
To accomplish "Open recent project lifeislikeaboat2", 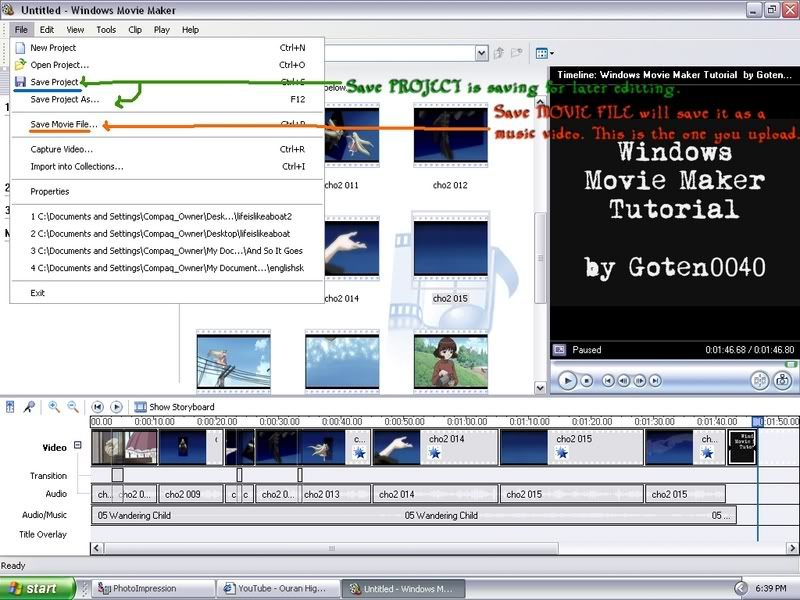I will (167, 217).
